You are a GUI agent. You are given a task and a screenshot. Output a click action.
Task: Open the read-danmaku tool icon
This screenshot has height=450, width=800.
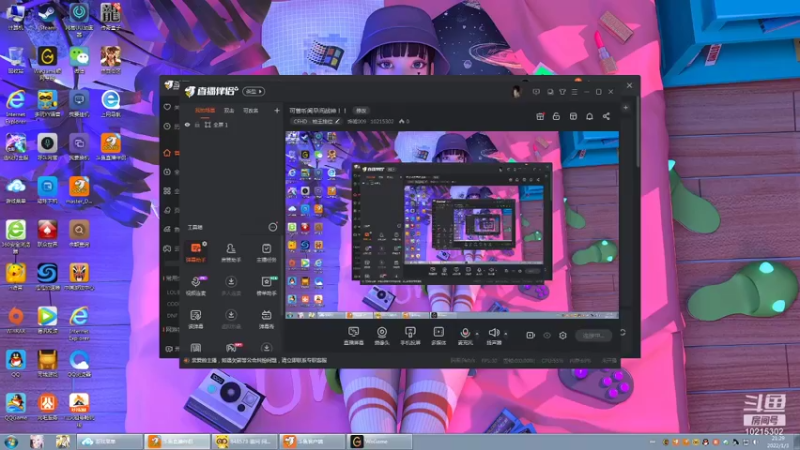[x=196, y=318]
